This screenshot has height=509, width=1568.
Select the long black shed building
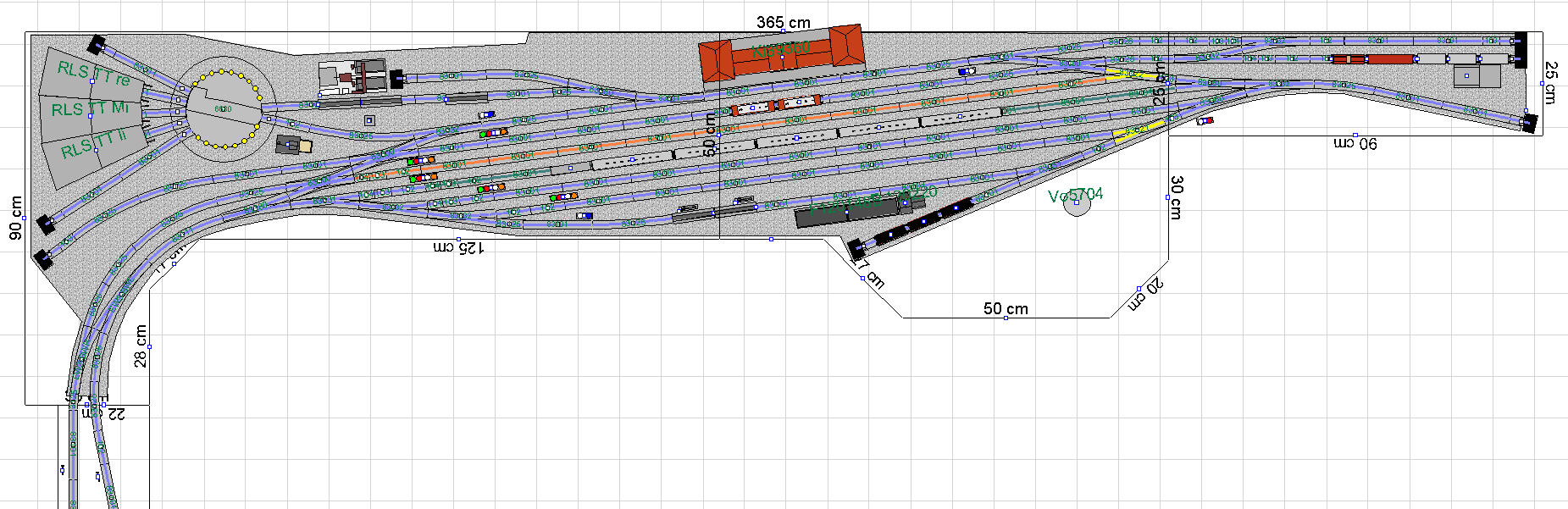pos(847,210)
